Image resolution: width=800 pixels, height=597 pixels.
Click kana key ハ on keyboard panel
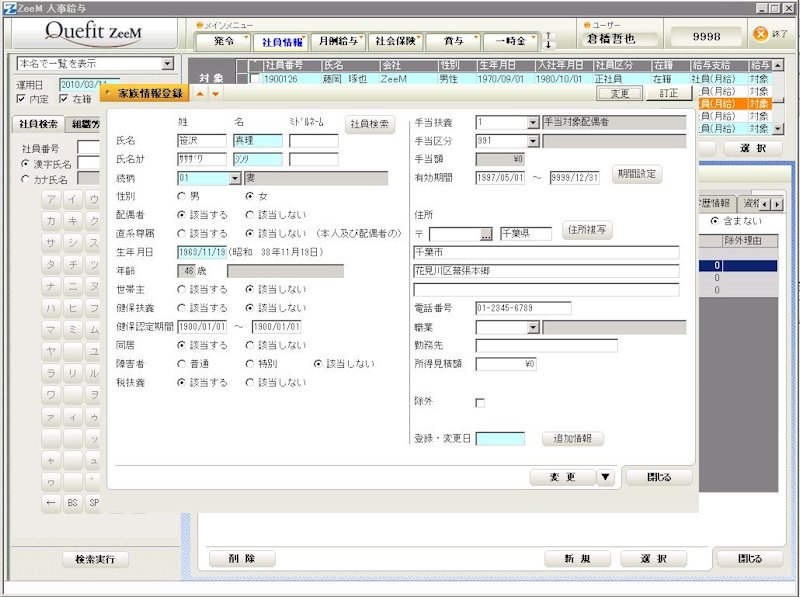[51, 308]
